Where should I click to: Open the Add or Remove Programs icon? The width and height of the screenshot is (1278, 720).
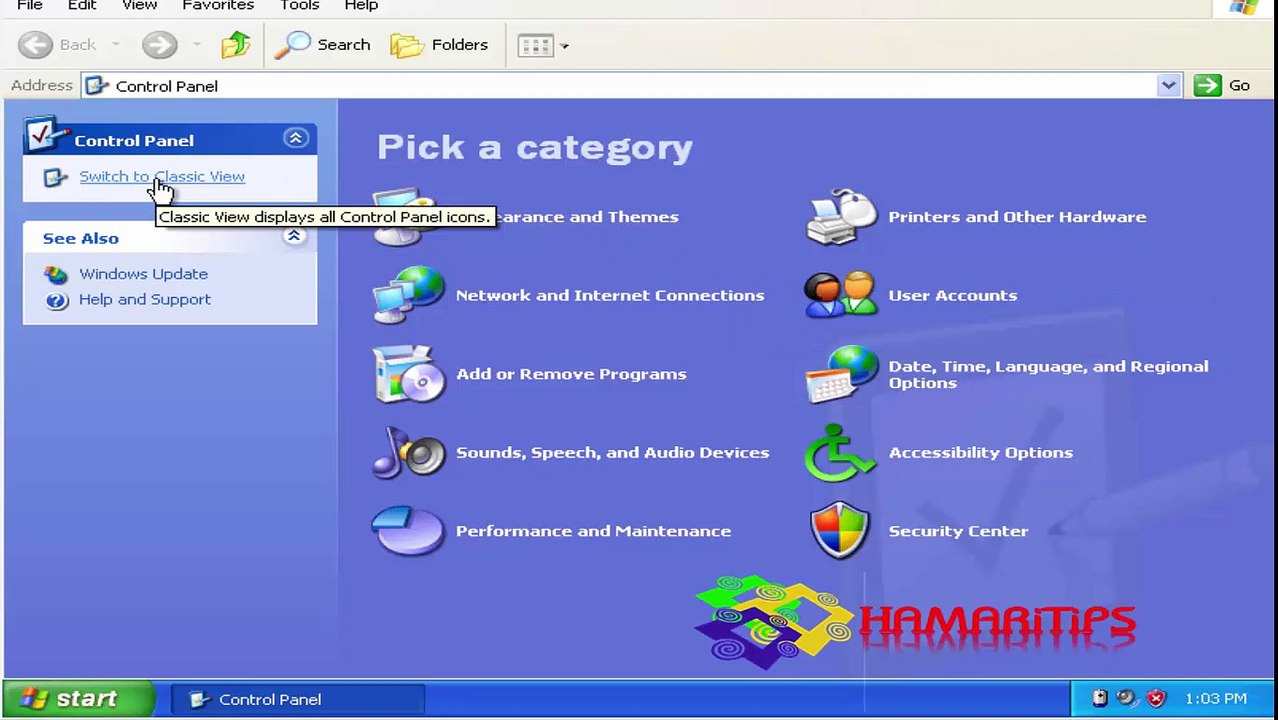(x=408, y=374)
